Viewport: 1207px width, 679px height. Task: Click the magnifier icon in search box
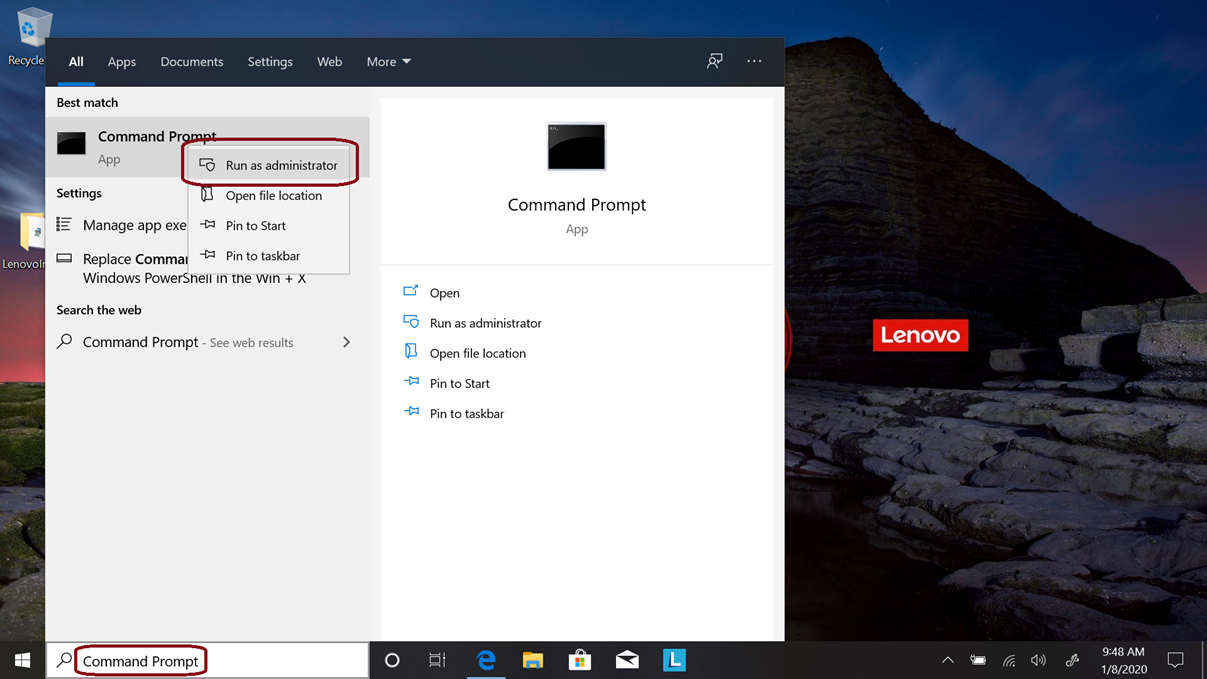[x=64, y=660]
